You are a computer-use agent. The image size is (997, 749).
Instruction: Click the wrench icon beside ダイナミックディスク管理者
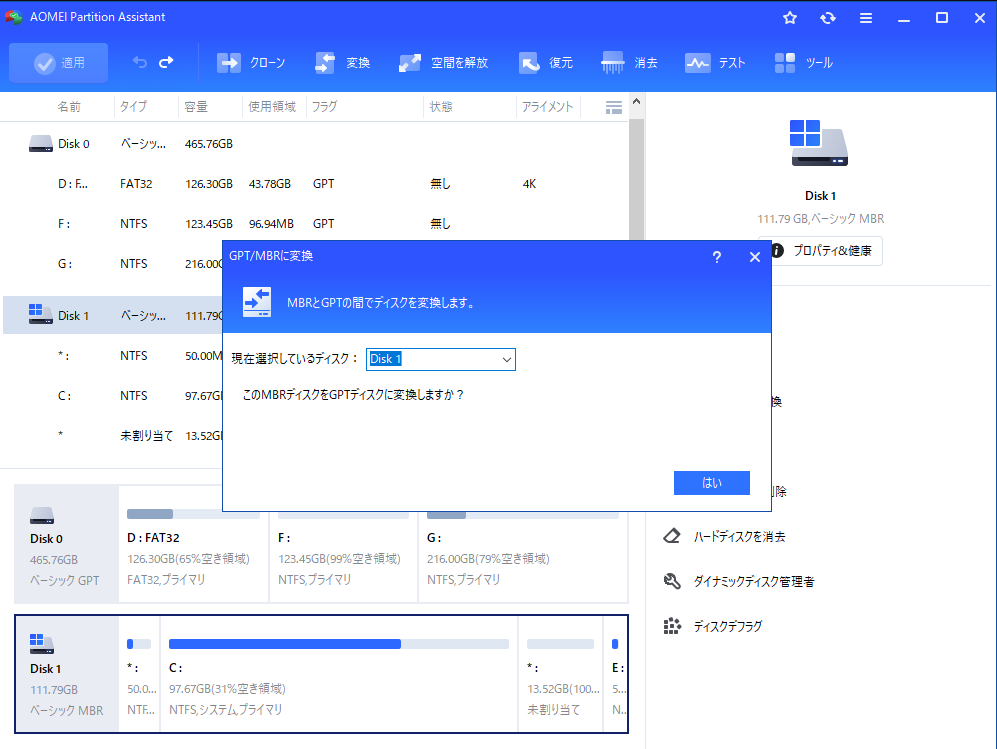point(672,581)
